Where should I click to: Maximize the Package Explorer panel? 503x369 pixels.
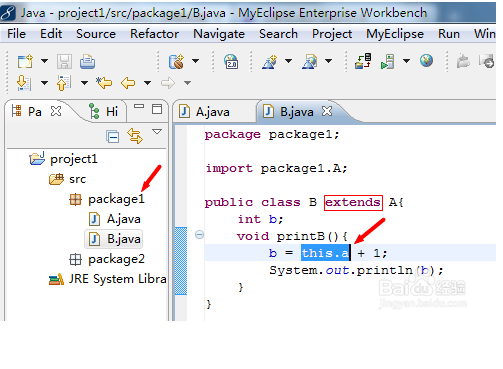[157, 109]
